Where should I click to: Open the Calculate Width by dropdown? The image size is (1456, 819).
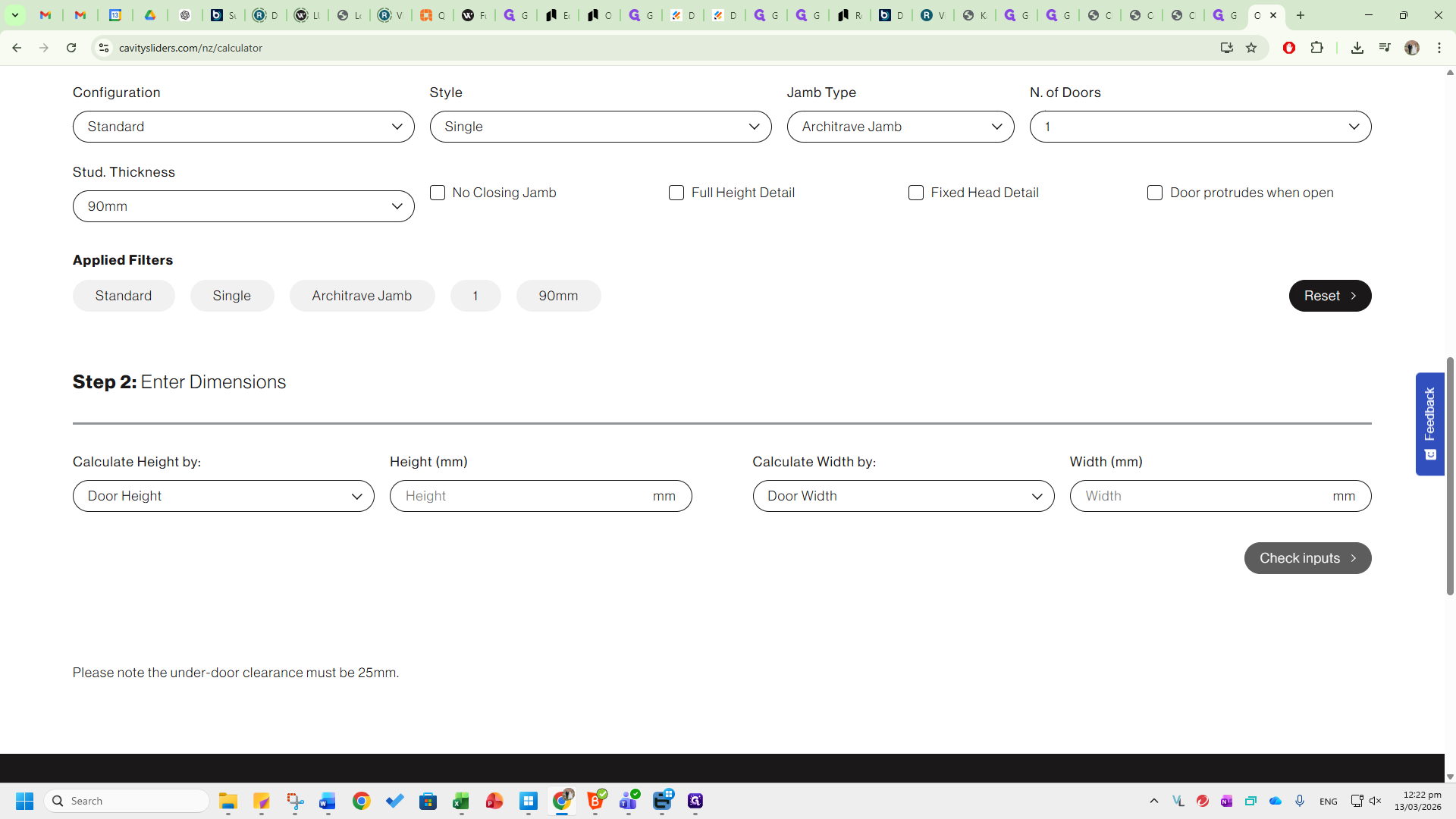[x=903, y=496]
